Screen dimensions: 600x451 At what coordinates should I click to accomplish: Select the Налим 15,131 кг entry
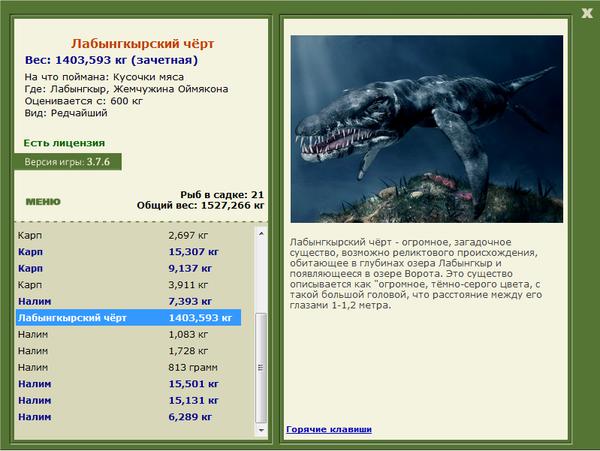coord(129,400)
